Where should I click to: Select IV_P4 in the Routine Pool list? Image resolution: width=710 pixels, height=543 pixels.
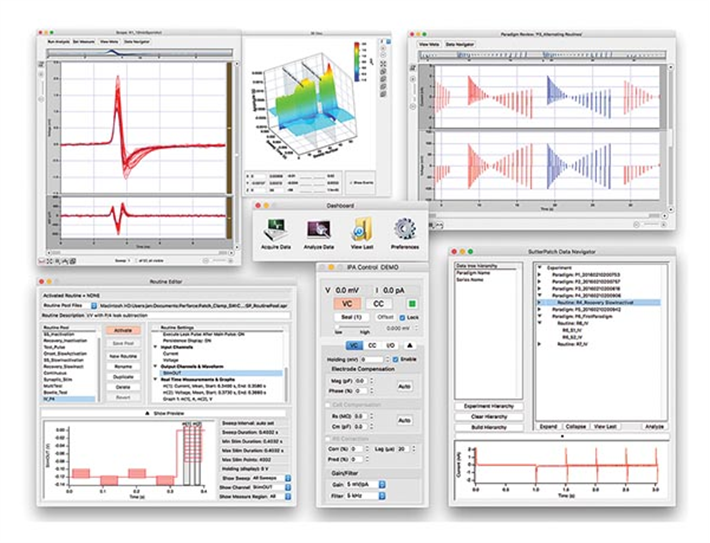(69, 399)
